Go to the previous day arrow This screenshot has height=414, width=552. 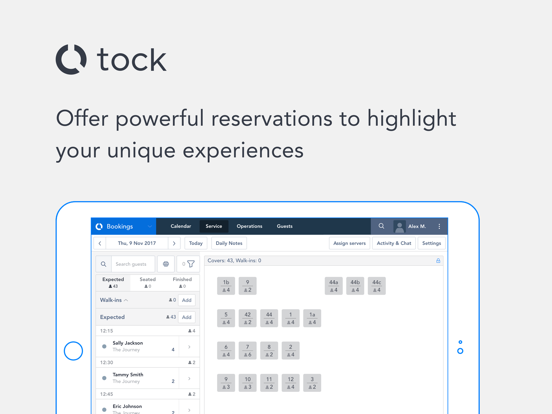(100, 243)
